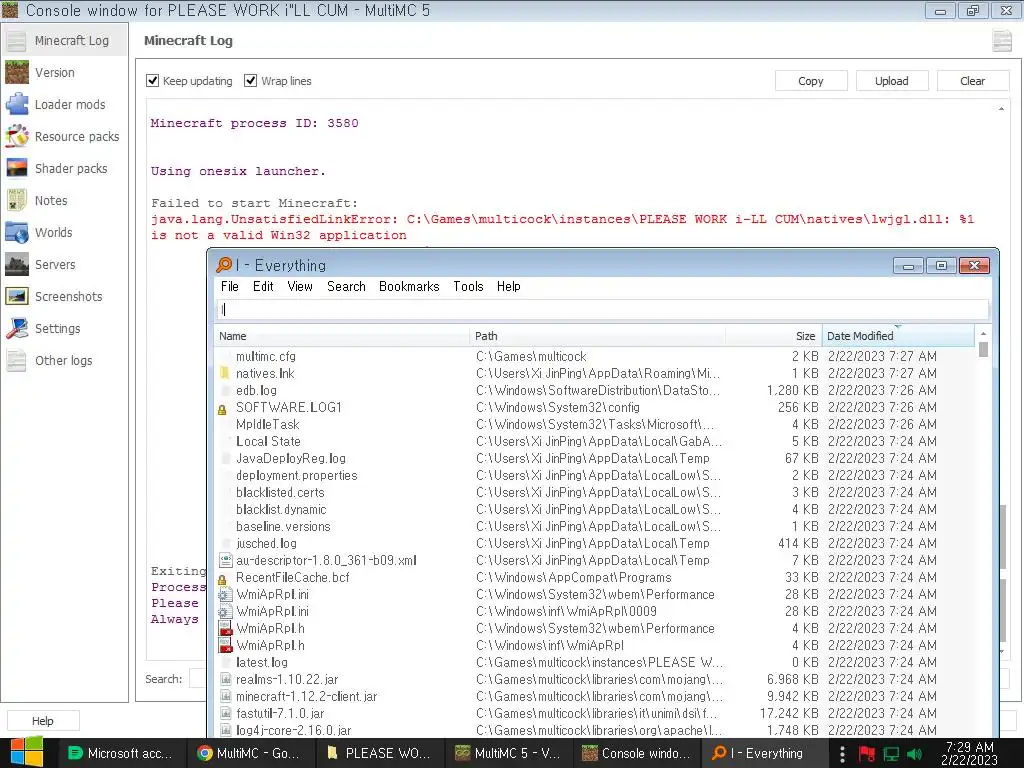Click the Everything results scrollbar thumb

(984, 349)
